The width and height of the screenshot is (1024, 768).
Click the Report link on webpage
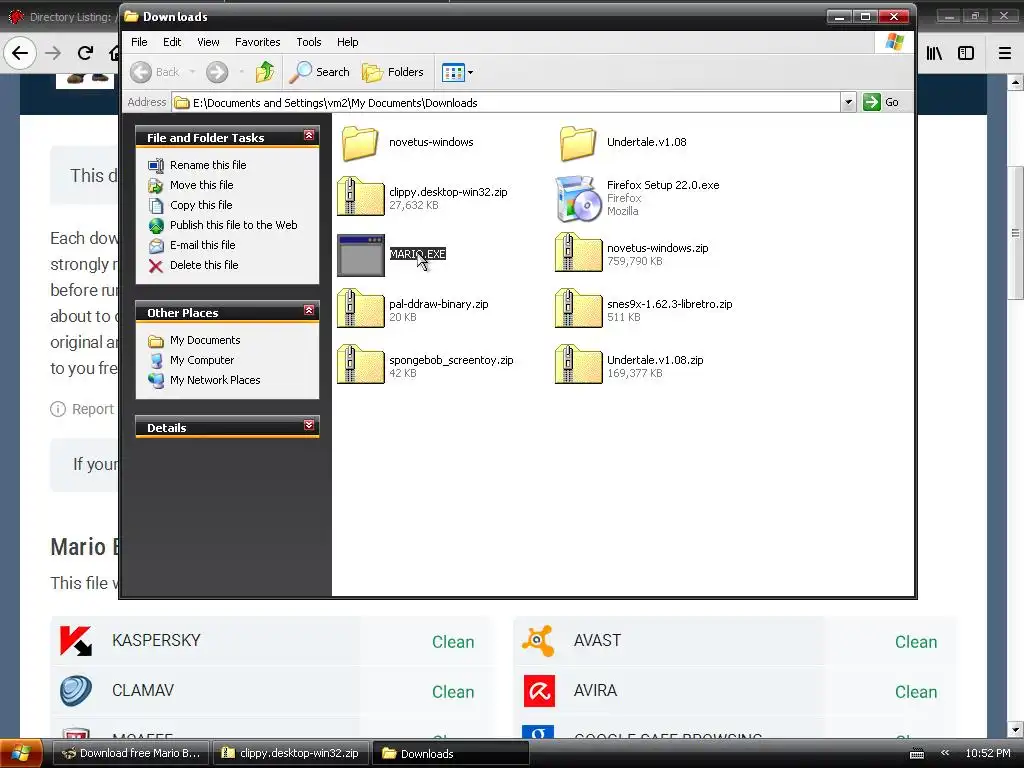click(x=82, y=409)
